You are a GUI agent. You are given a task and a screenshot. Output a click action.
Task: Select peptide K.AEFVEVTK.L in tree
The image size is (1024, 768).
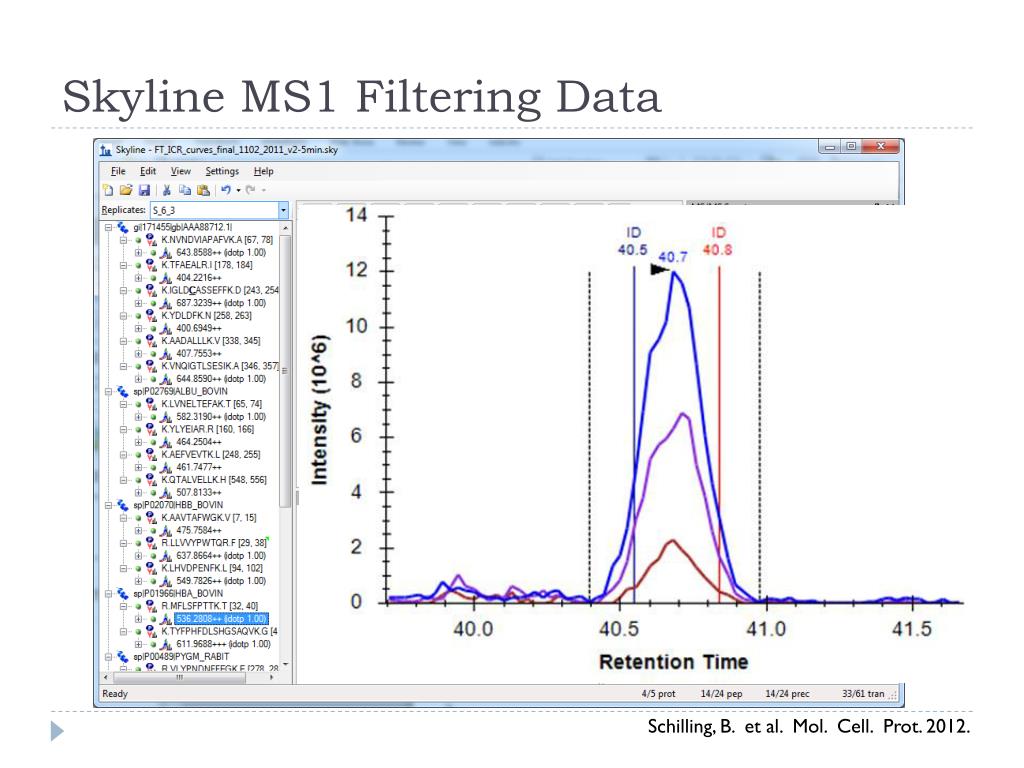(x=210, y=455)
